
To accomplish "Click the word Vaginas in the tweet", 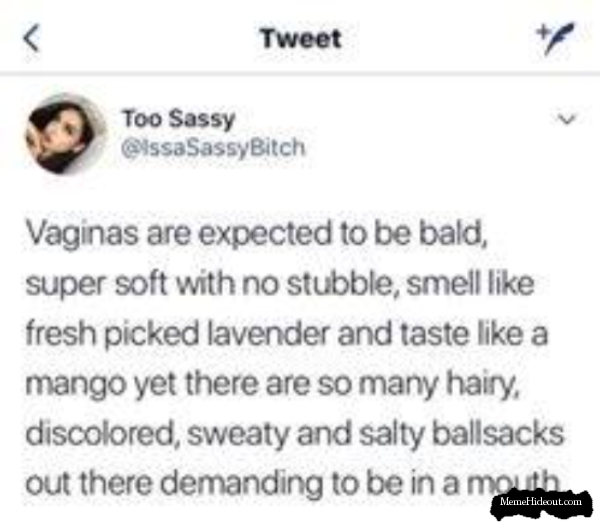I will click(82, 234).
